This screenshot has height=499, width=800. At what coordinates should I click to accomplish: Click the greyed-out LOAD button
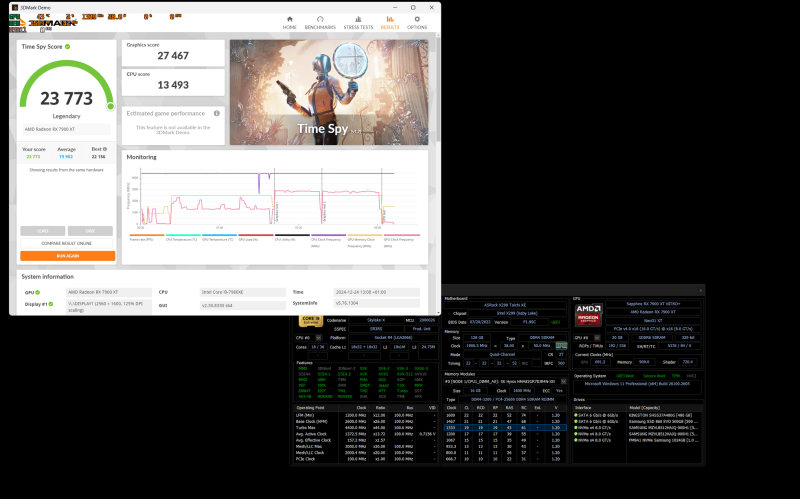[43, 231]
